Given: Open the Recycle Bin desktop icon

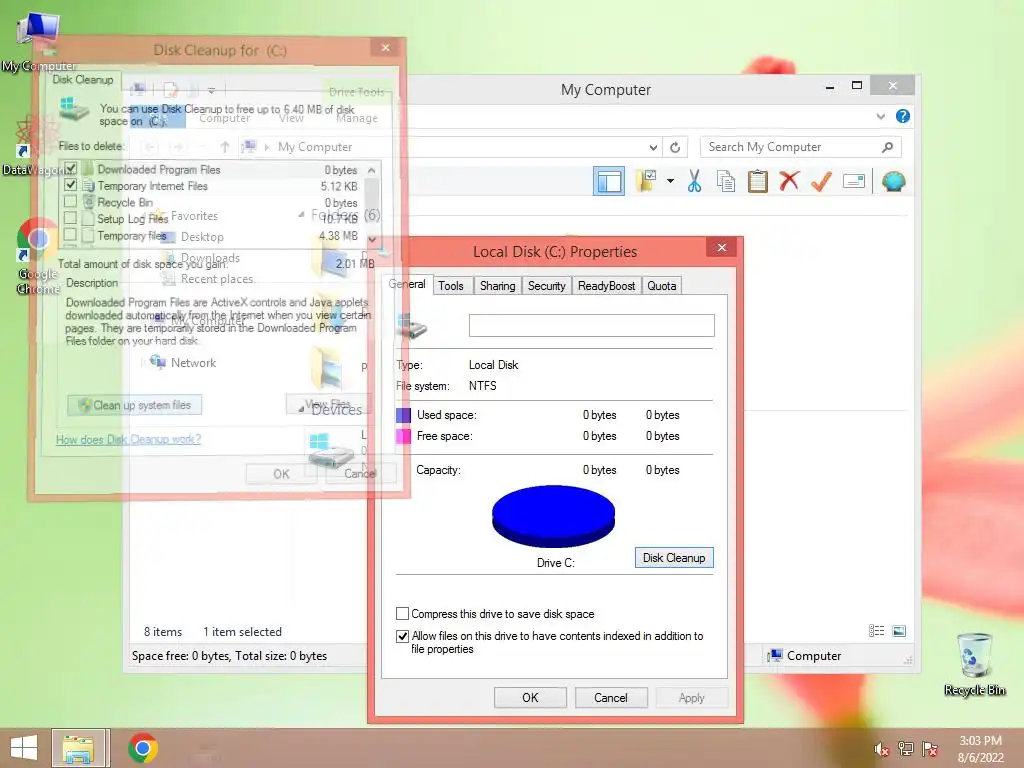Looking at the screenshot, I should coord(974,663).
